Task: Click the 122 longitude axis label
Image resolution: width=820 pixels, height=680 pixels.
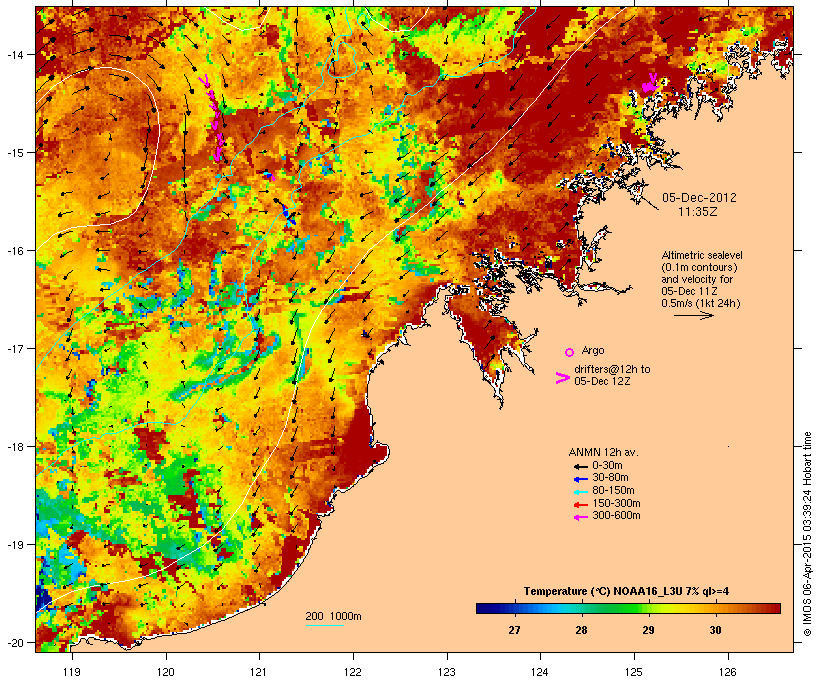Action: tap(353, 672)
